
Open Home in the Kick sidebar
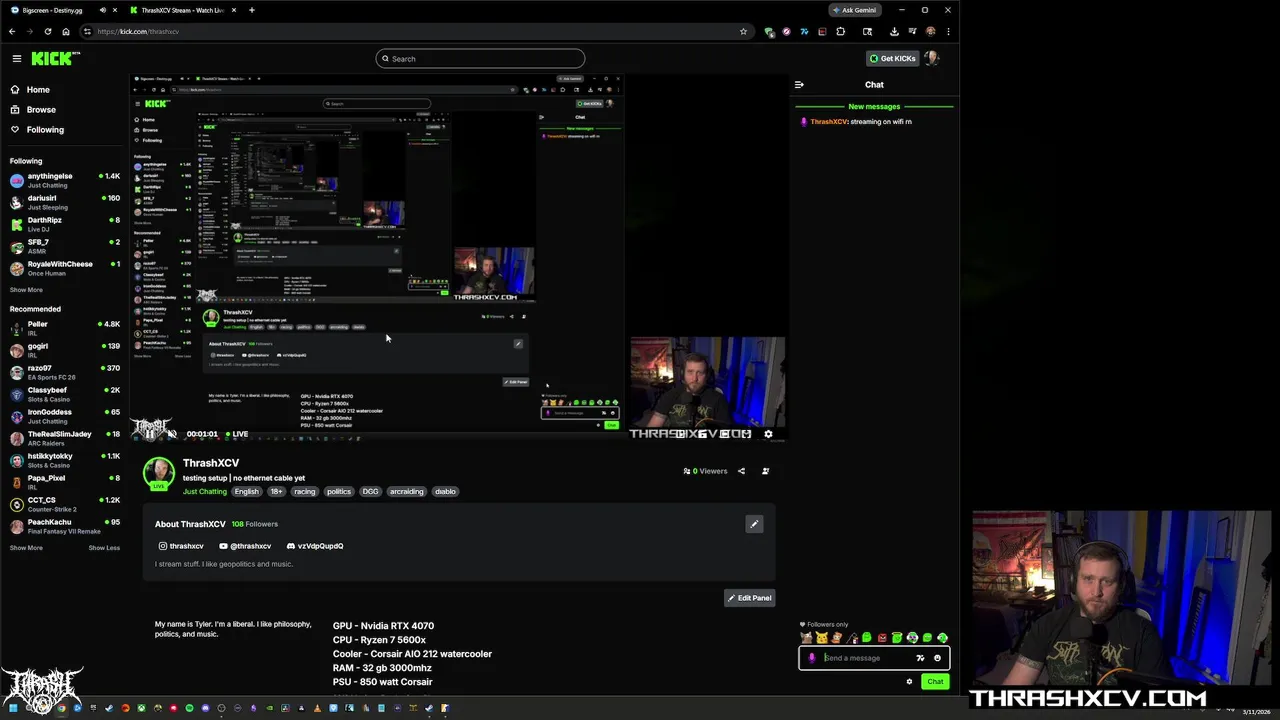click(38, 90)
